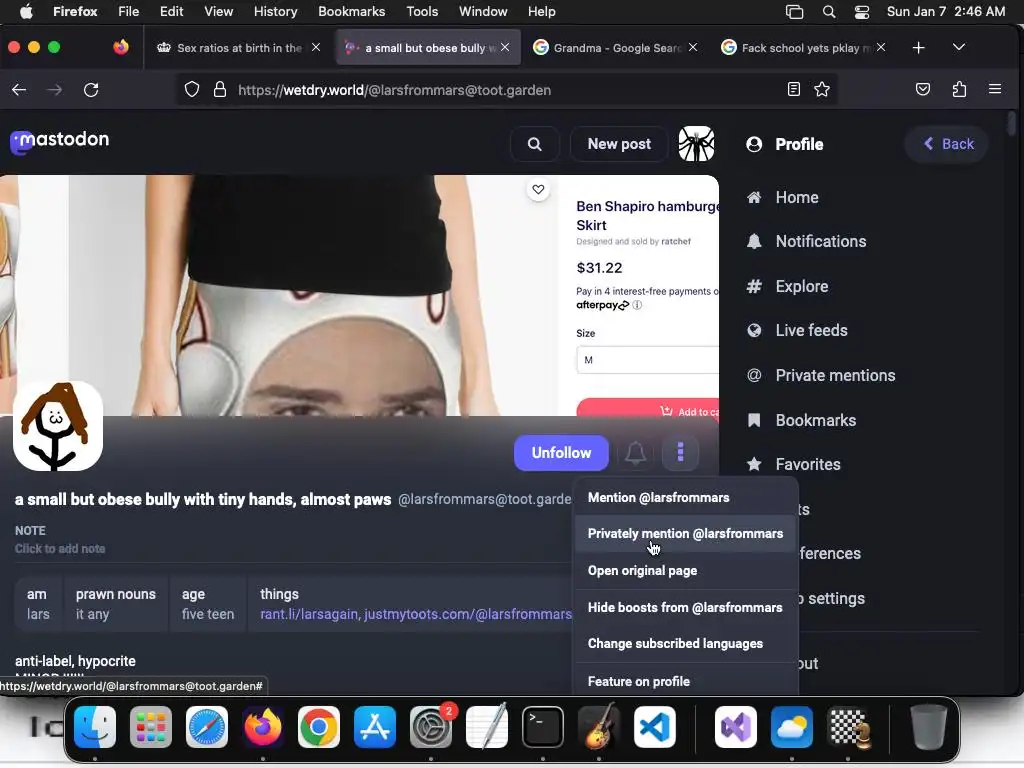Open System Settings from the Dock
The width and height of the screenshot is (1024, 768).
[431, 727]
